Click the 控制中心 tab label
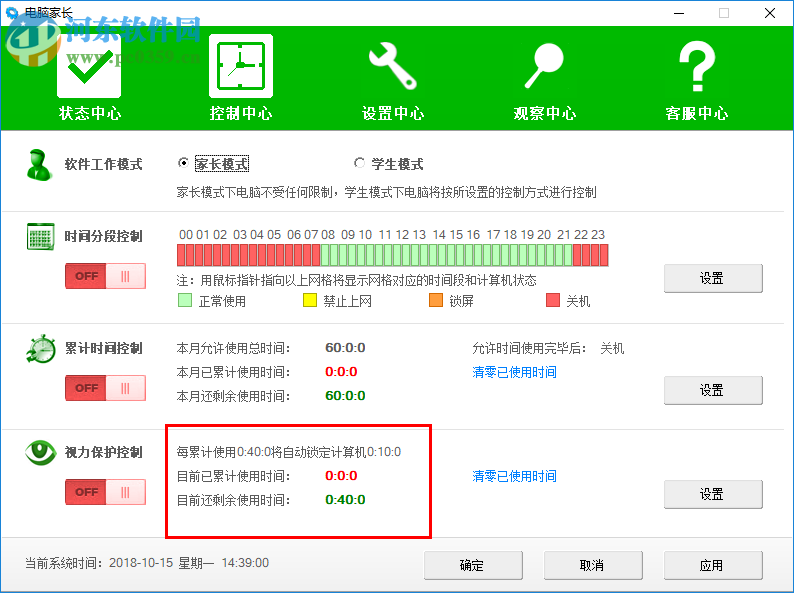The image size is (794, 593). pos(241,113)
